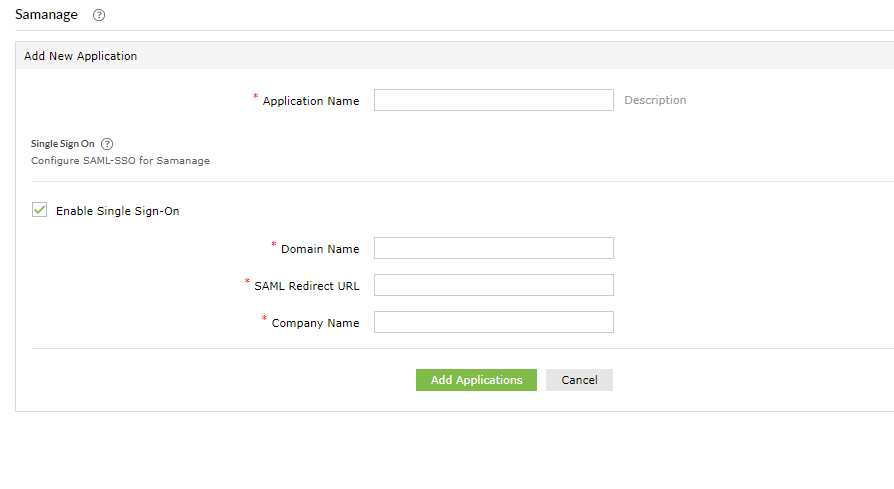Screen dimensions: 894x489
Task: Open the help icon beside Single Sign On
Action: (x=107, y=144)
